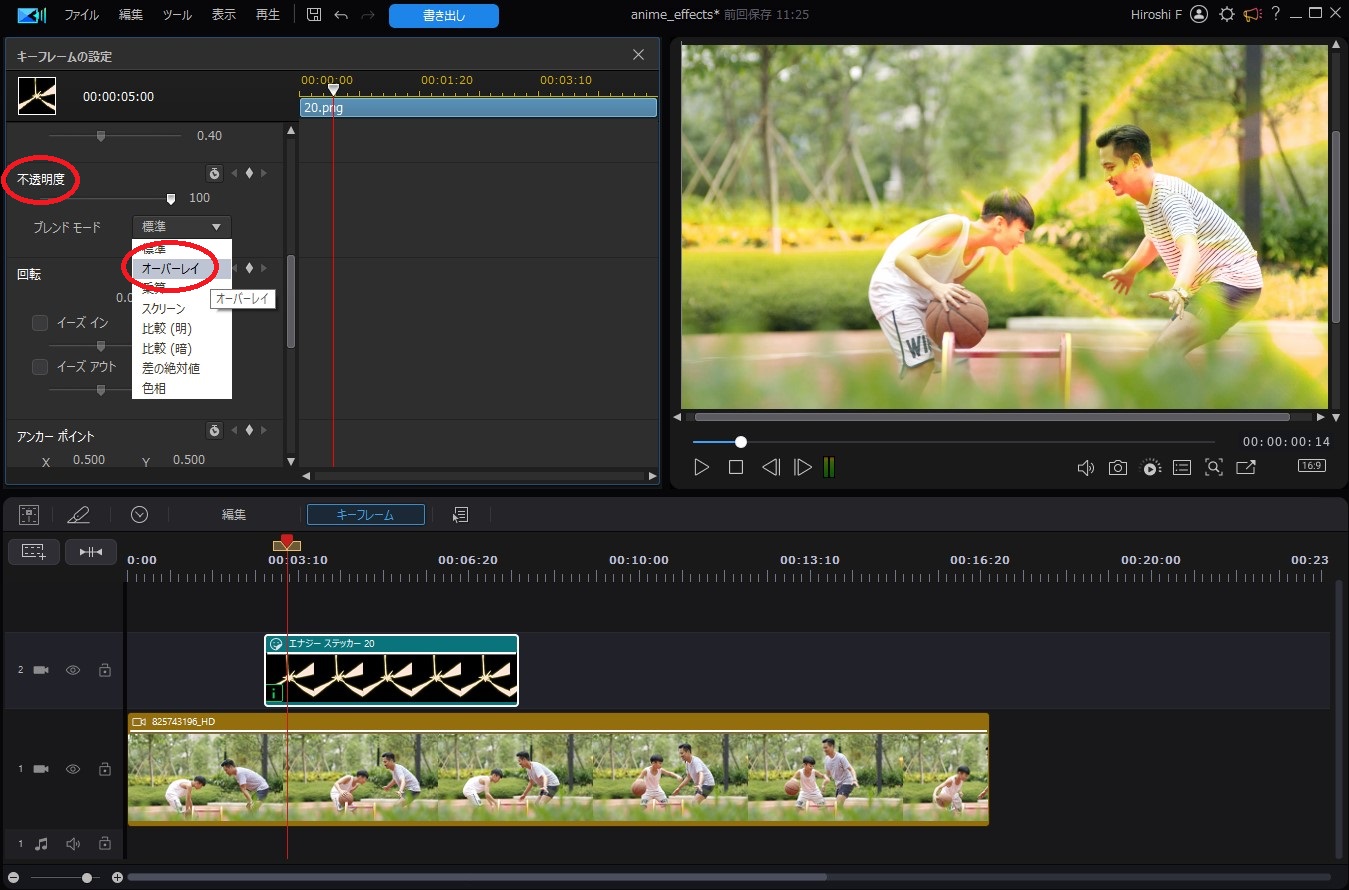Image resolution: width=1349 pixels, height=890 pixels.
Task: Open the settings gear in title bar
Action: (x=1227, y=14)
